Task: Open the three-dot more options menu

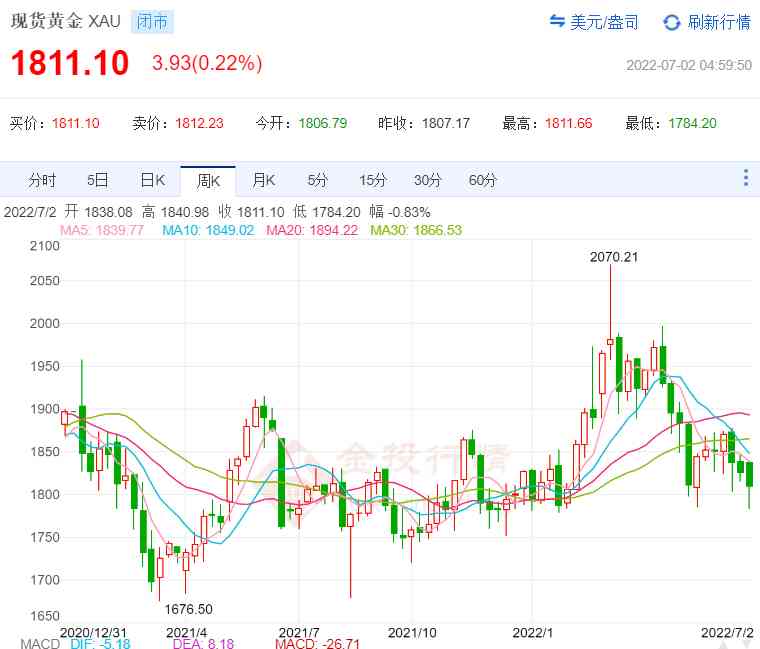Action: (745, 178)
